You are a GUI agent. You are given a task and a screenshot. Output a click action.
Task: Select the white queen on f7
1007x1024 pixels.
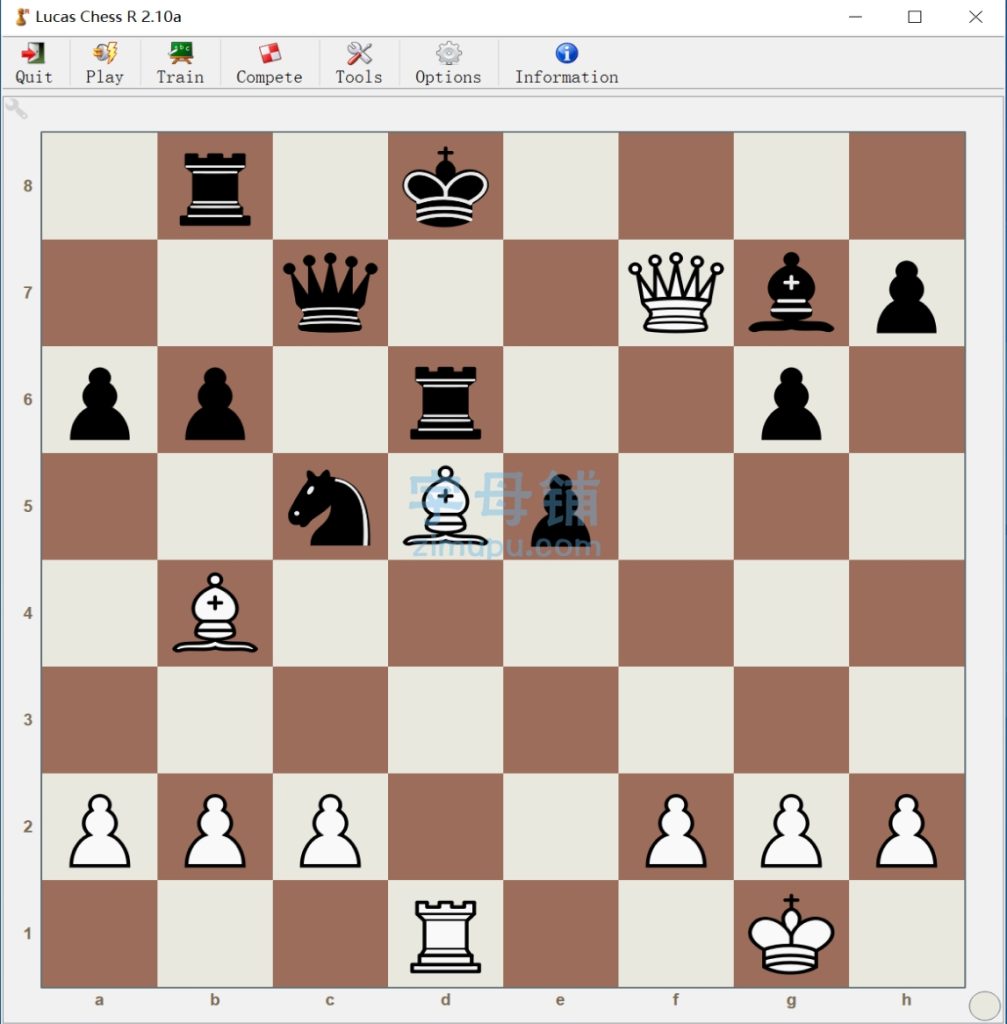click(676, 293)
